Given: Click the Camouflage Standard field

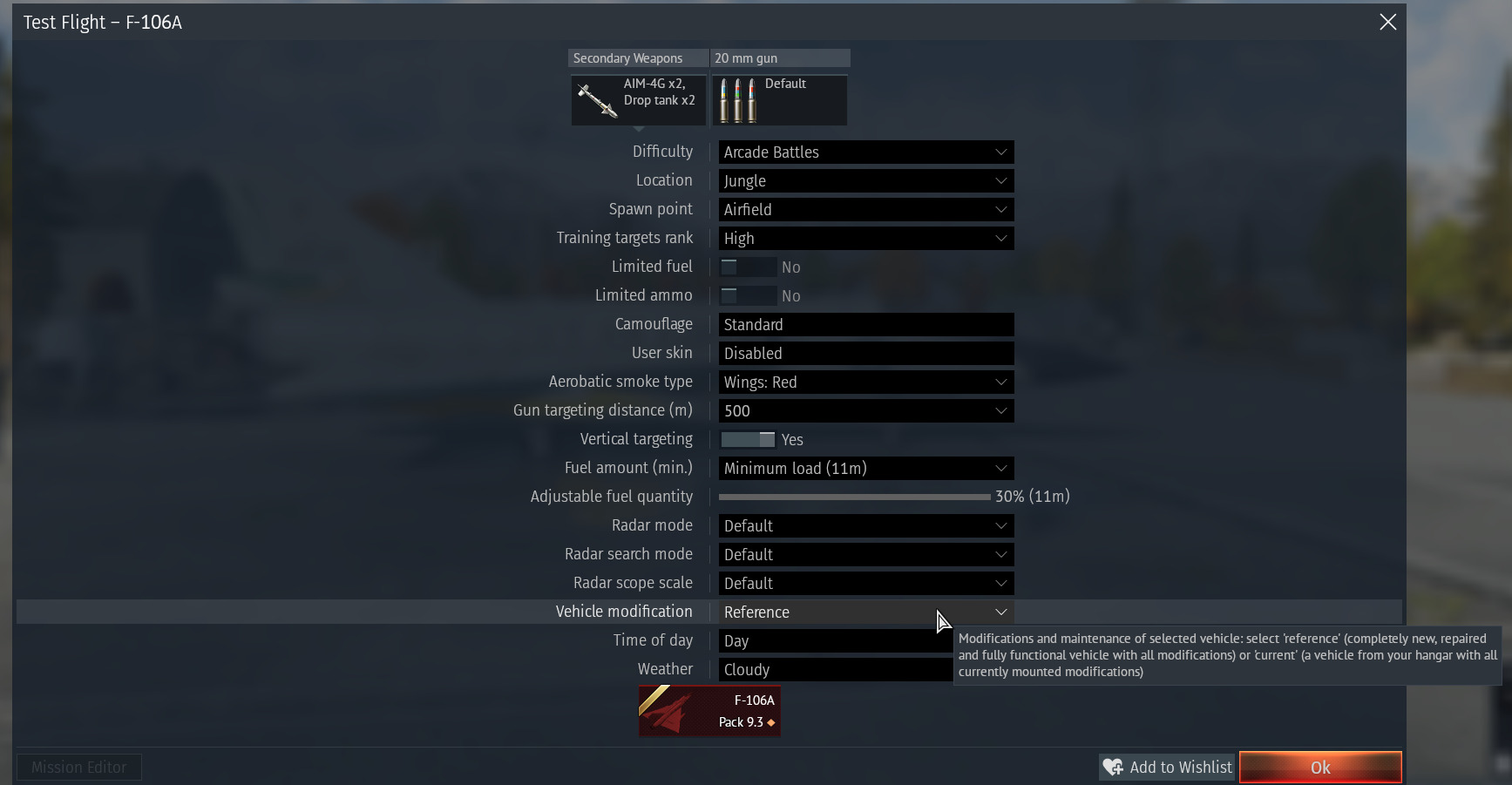Looking at the screenshot, I should click(x=865, y=324).
